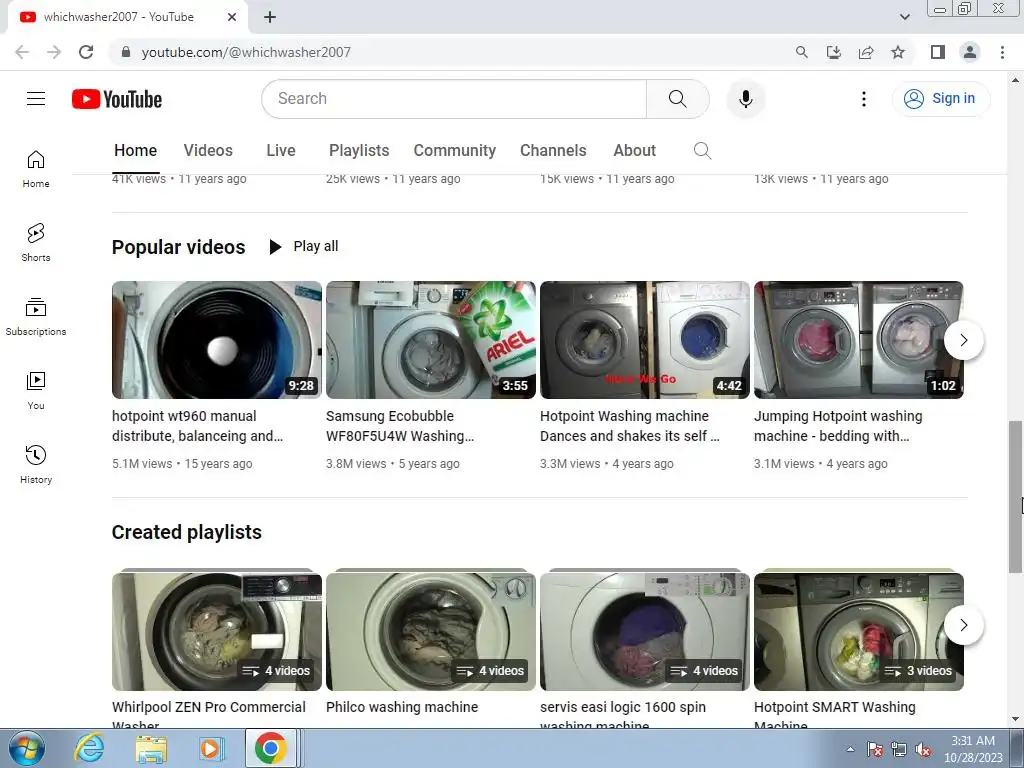Reload the page
Screen dimensions: 1024x768
[86, 52]
